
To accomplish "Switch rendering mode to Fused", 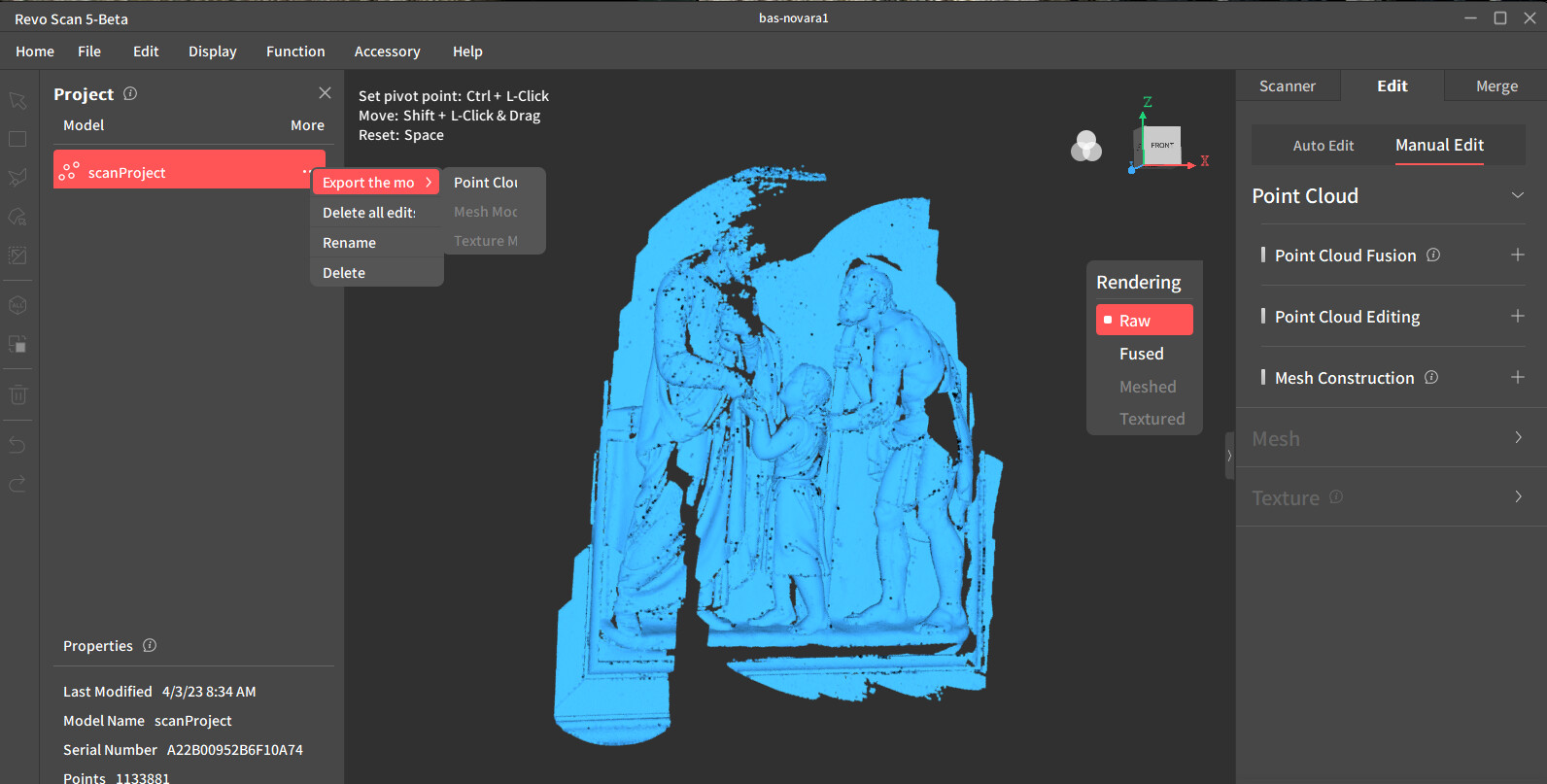I will [1141, 354].
